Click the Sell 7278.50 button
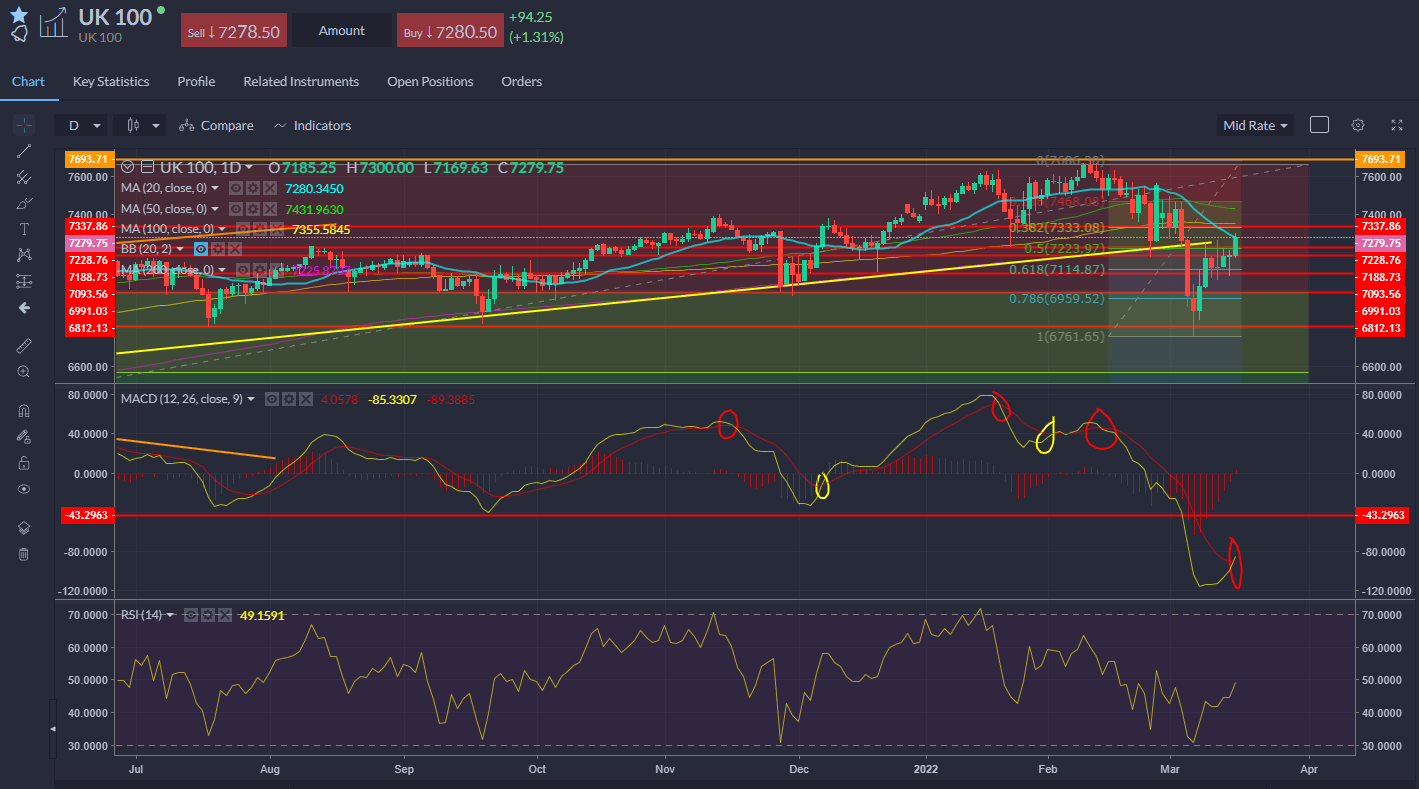This screenshot has height=789, width=1419. 233,30
